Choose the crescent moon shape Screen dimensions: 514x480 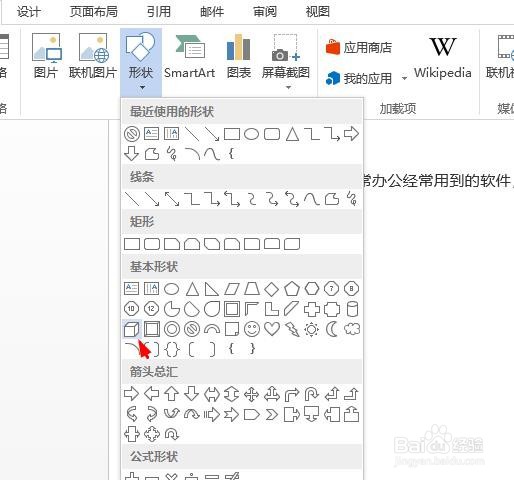[x=332, y=329]
